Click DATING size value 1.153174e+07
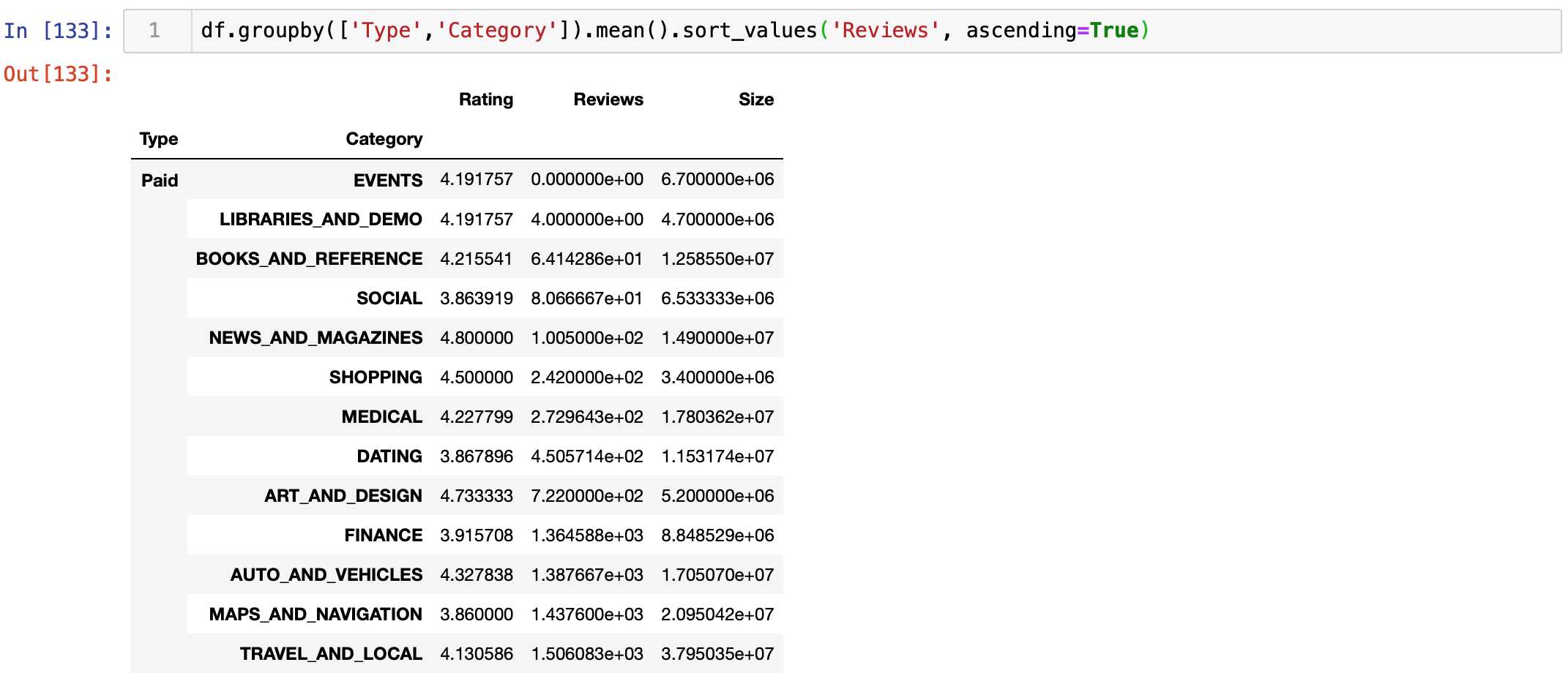Viewport: 1568px width, 673px height. [717, 456]
